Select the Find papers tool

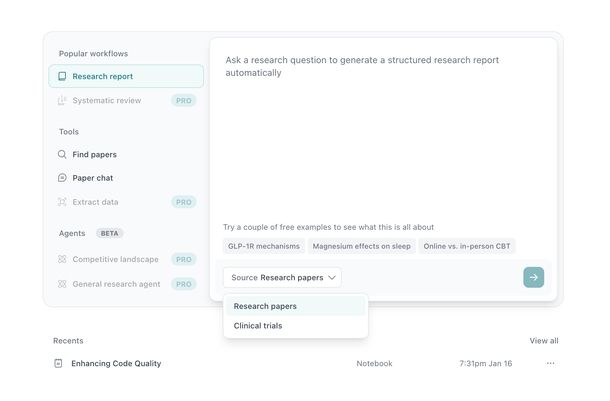94,154
